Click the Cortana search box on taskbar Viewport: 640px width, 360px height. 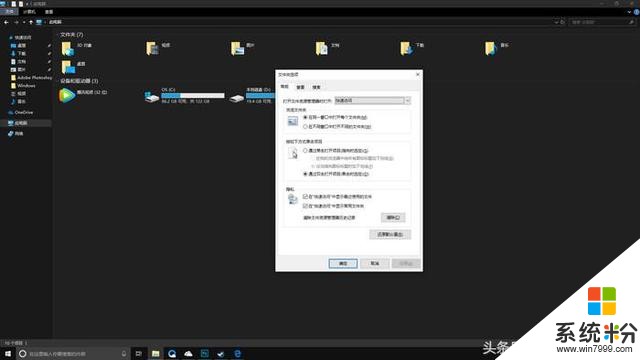click(73, 353)
